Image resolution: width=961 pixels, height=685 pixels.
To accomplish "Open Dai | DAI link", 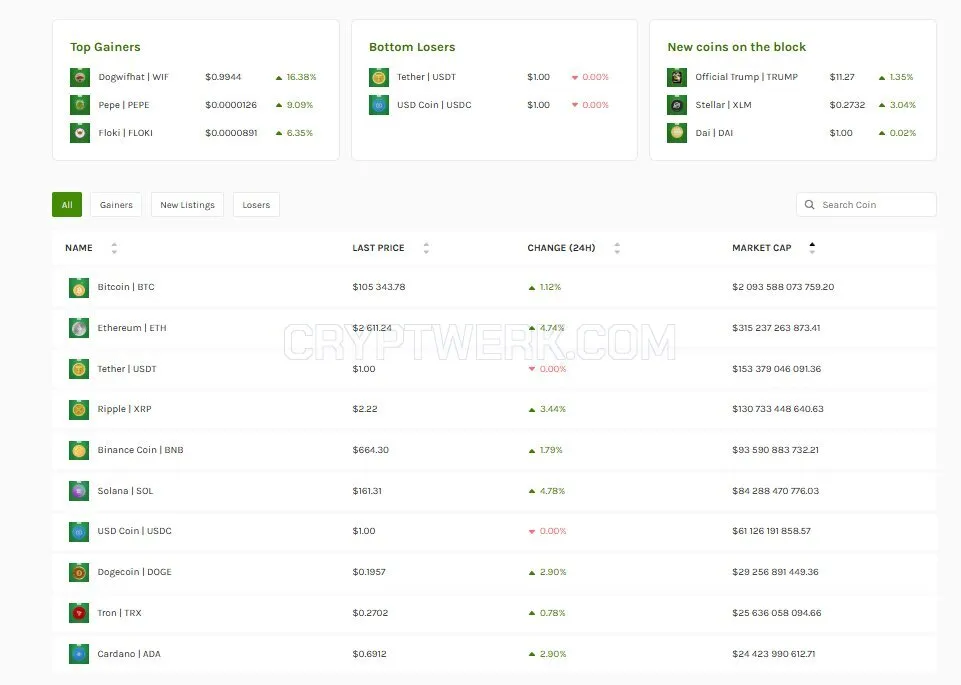I will pyautogui.click(x=714, y=132).
